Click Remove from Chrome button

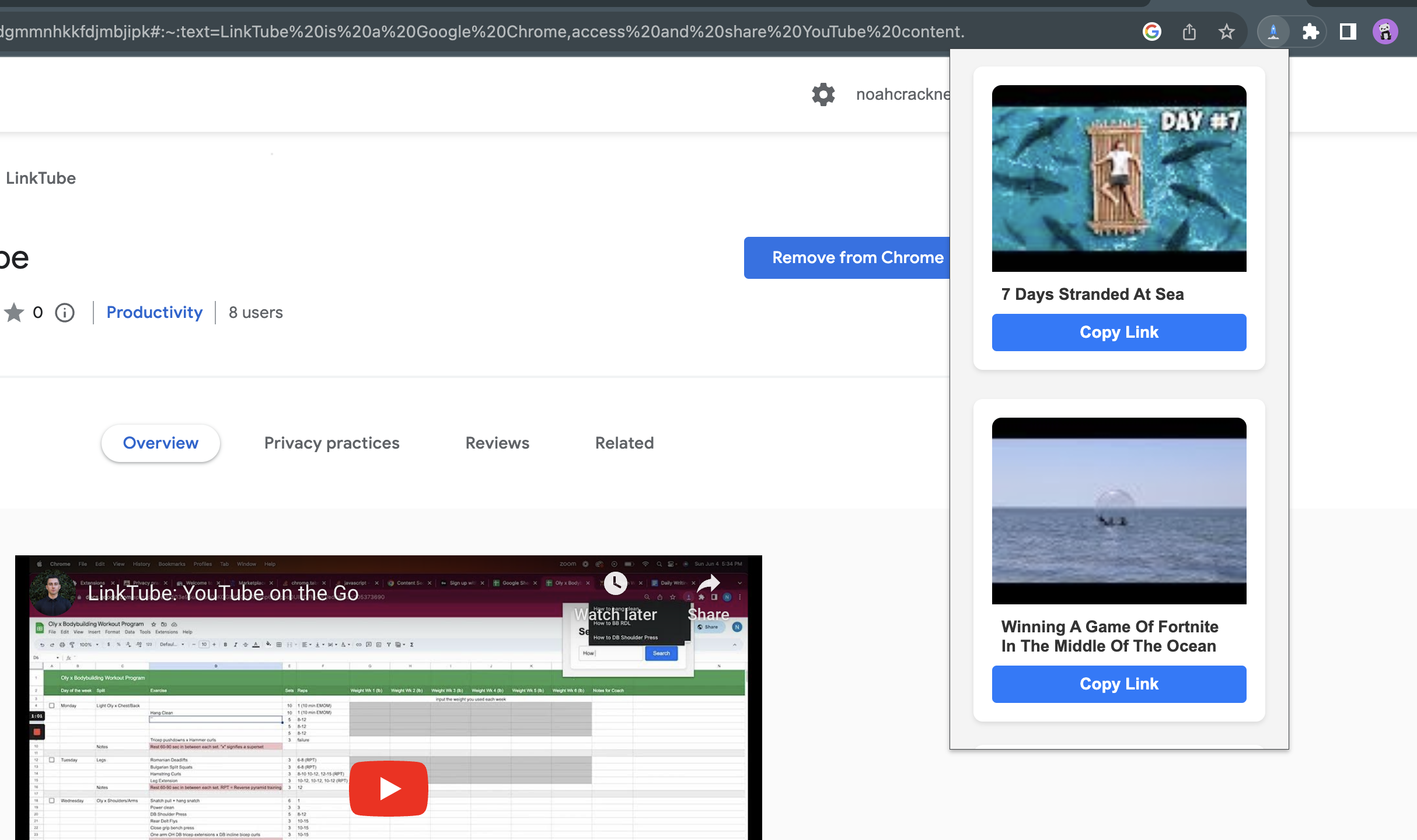tap(847, 258)
